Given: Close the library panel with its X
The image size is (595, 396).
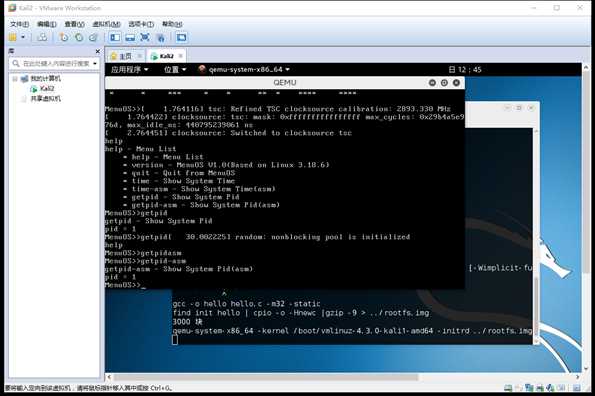Looking at the screenshot, I should coord(98,51).
